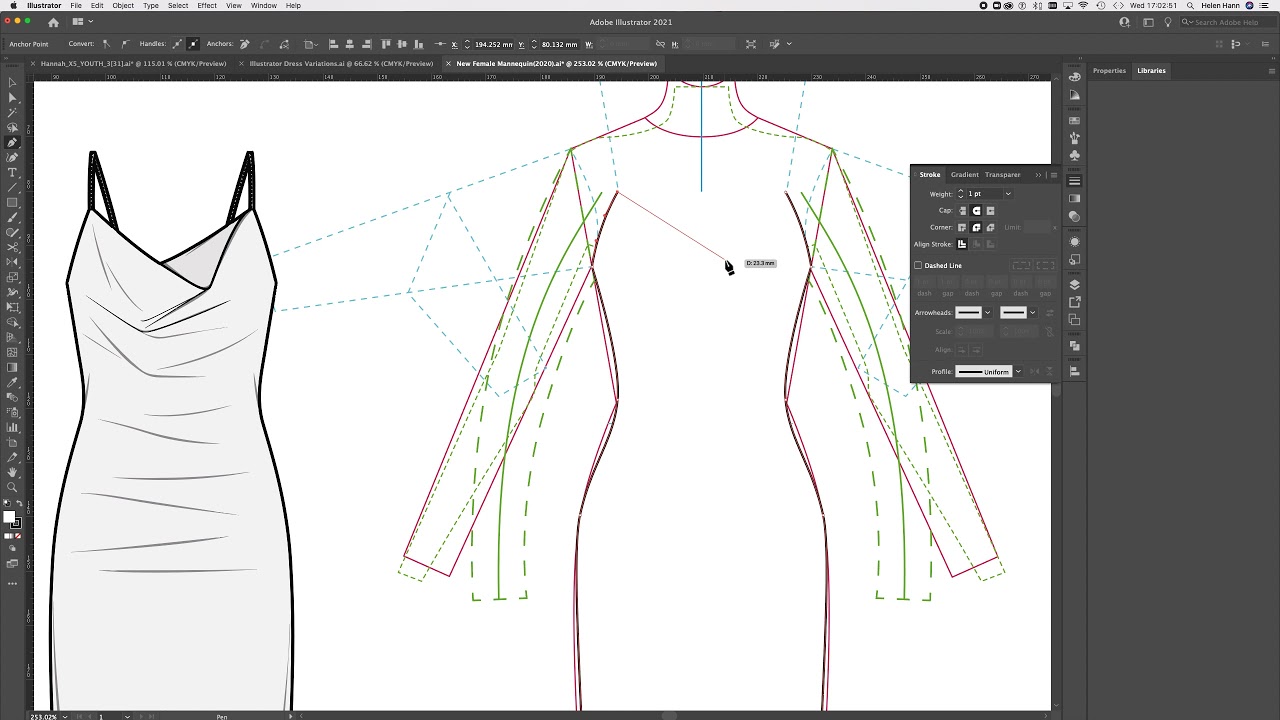
Task: Select the Selection (black arrow) tool
Action: (x=12, y=82)
